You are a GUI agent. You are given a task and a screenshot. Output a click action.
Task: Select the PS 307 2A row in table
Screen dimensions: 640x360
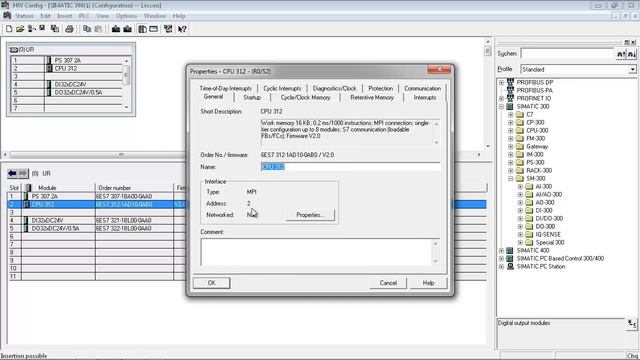(97, 196)
